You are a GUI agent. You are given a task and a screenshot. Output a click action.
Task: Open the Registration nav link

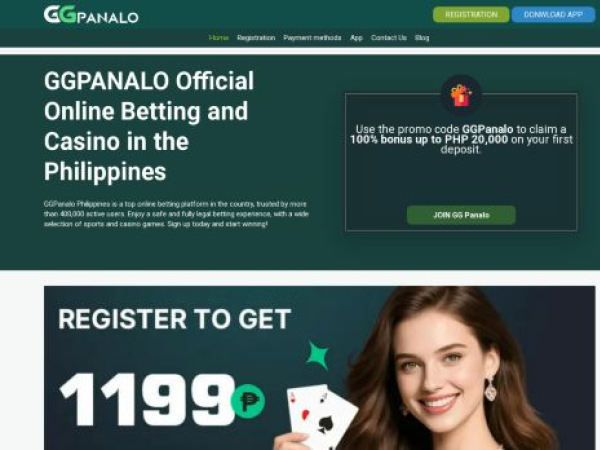(256, 38)
